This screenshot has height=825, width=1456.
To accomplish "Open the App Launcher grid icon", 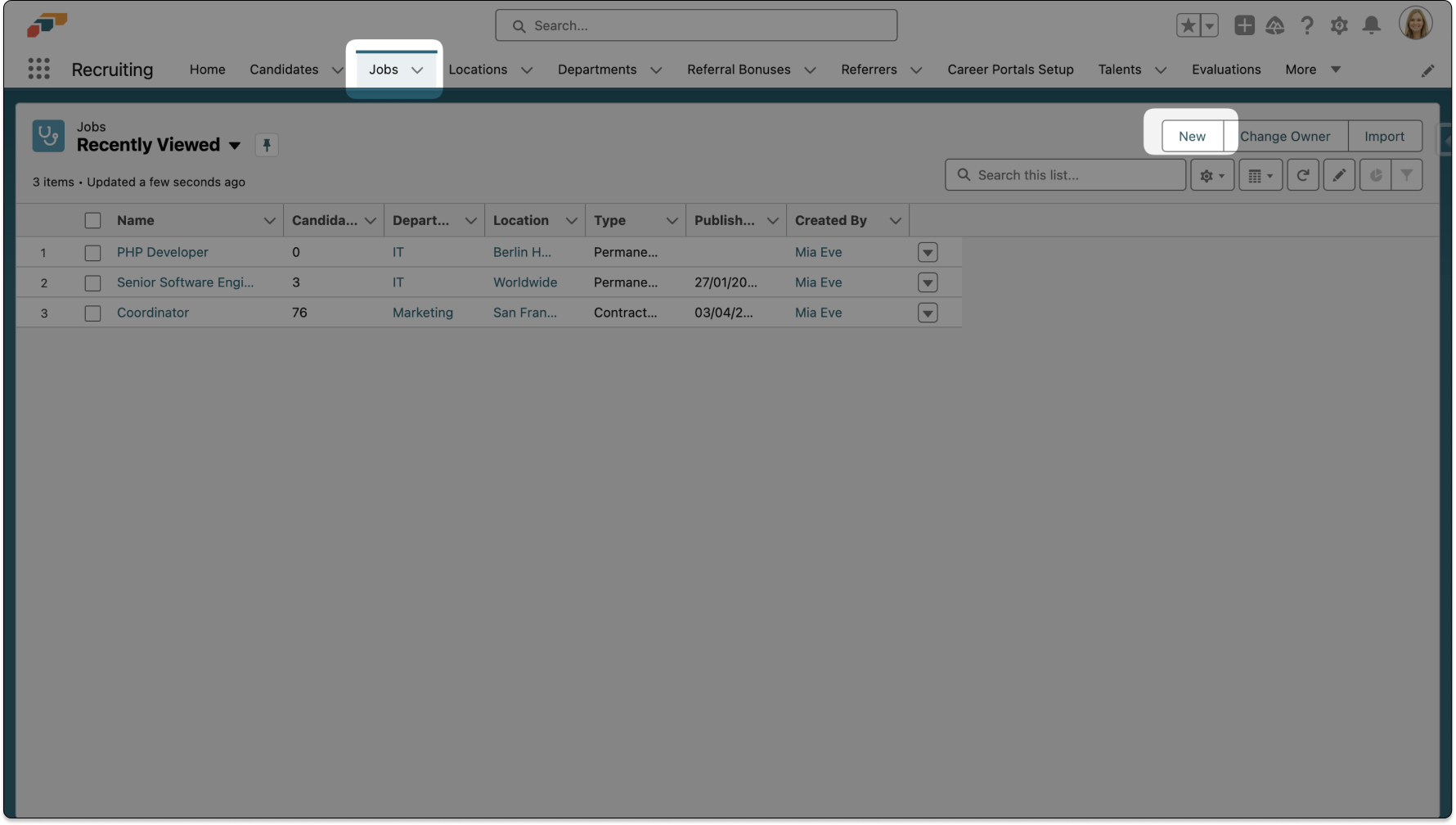I will click(x=38, y=69).
